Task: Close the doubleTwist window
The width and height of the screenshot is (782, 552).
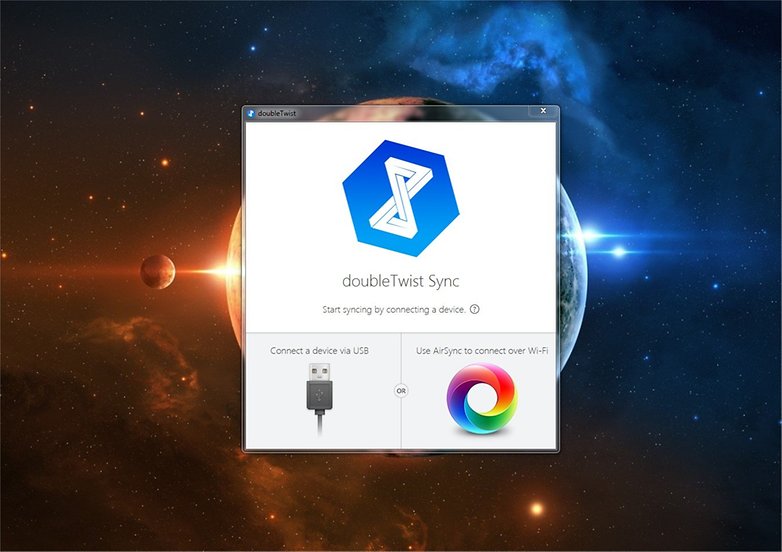Action: click(x=543, y=111)
